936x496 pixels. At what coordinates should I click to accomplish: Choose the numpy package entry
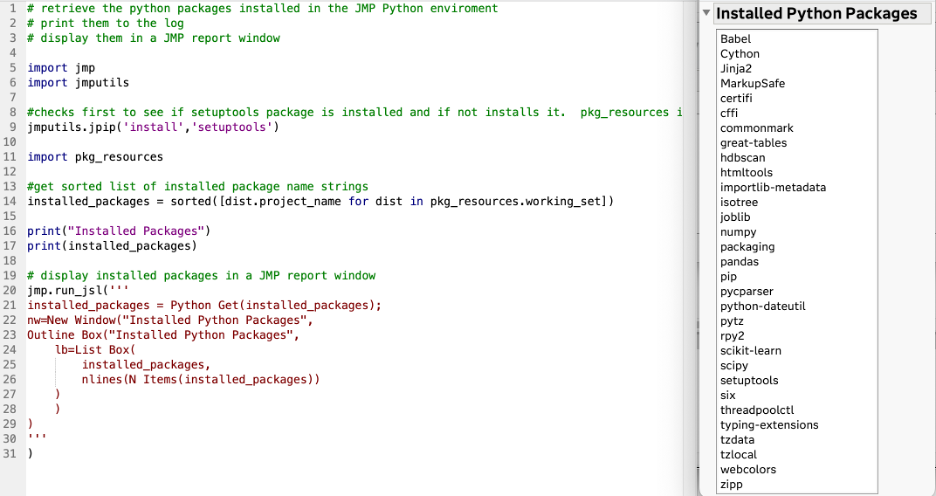click(738, 232)
